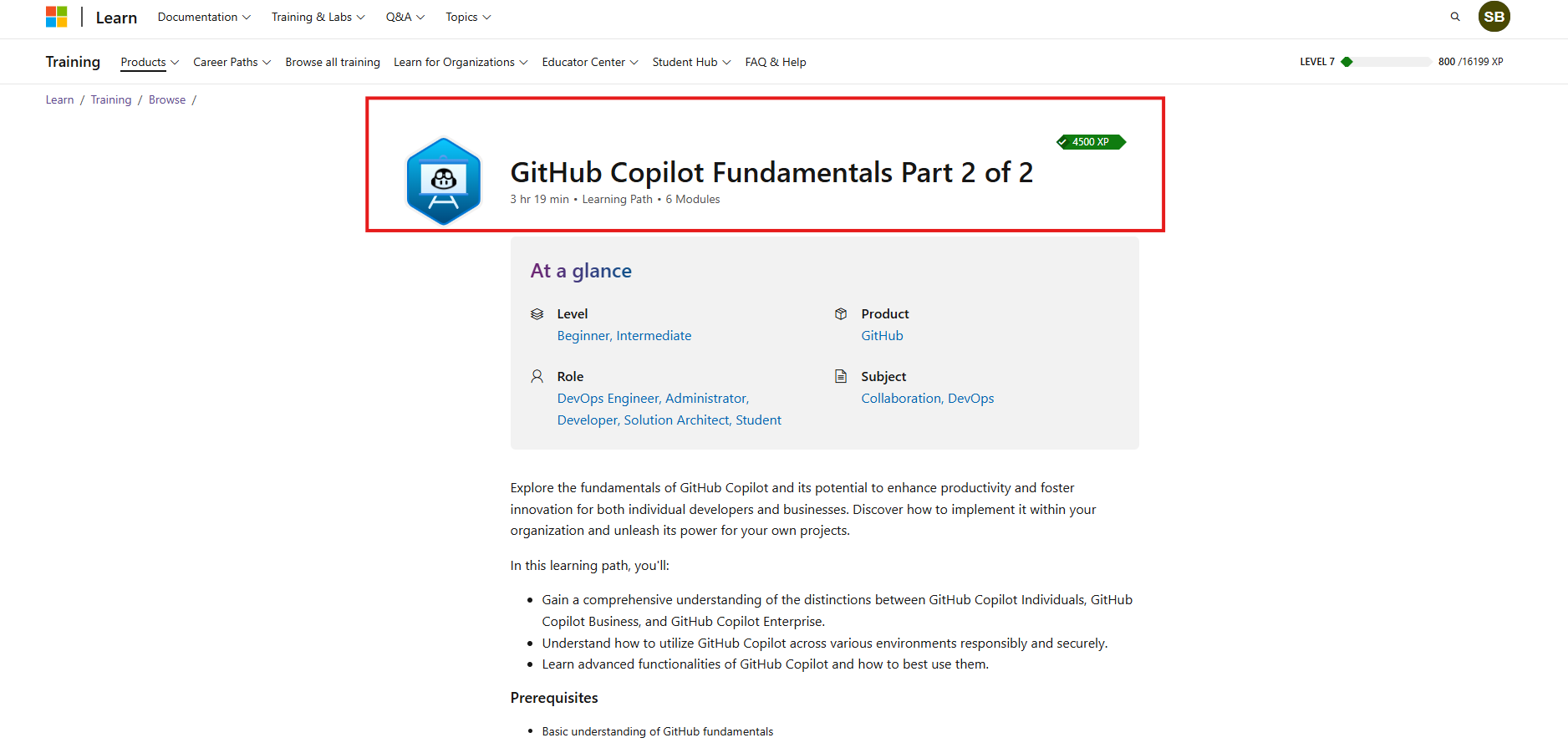
Task: Select the Intermediate level filter link
Action: click(x=654, y=335)
